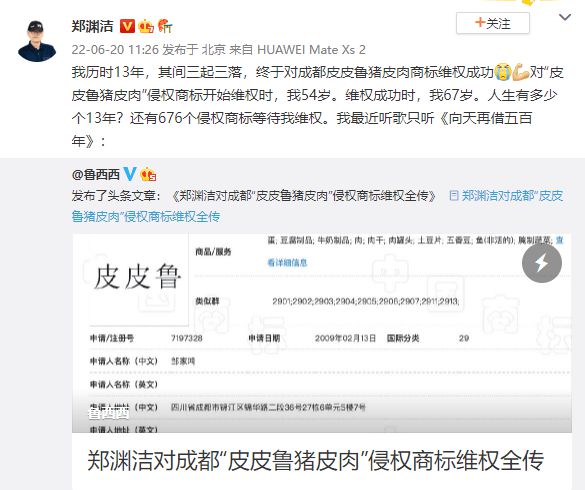Click the blue V badge next to 鲁西西
This screenshot has width=585, height=490.
tap(129, 174)
